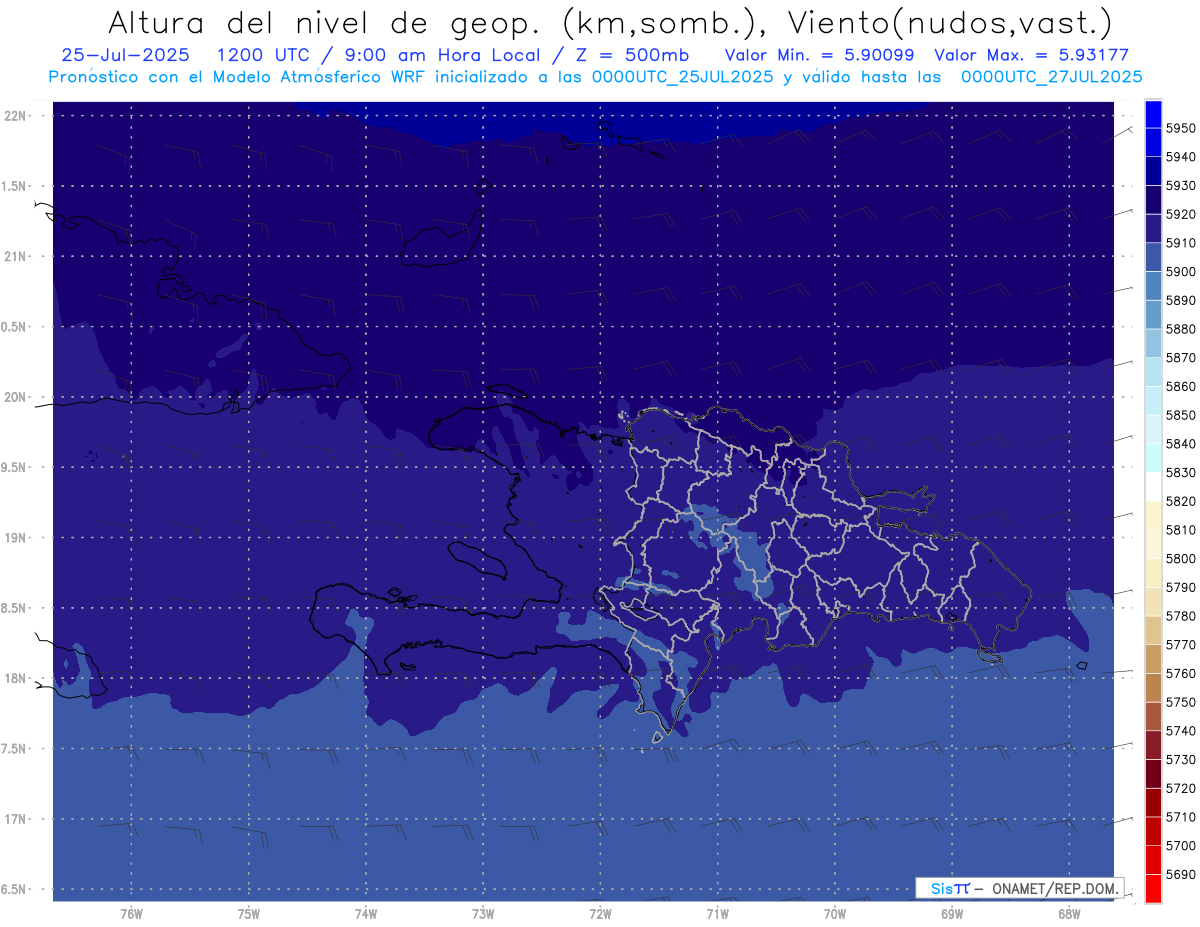Select the 'Valor Max. = 5.93177' text

1031,55
